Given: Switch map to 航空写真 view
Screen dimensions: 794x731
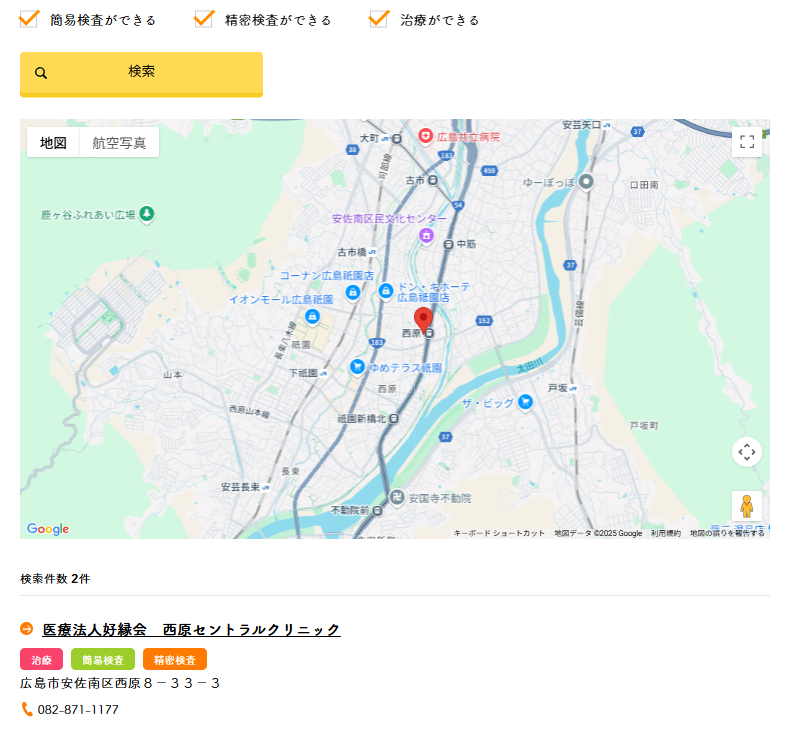Looking at the screenshot, I should tap(119, 143).
